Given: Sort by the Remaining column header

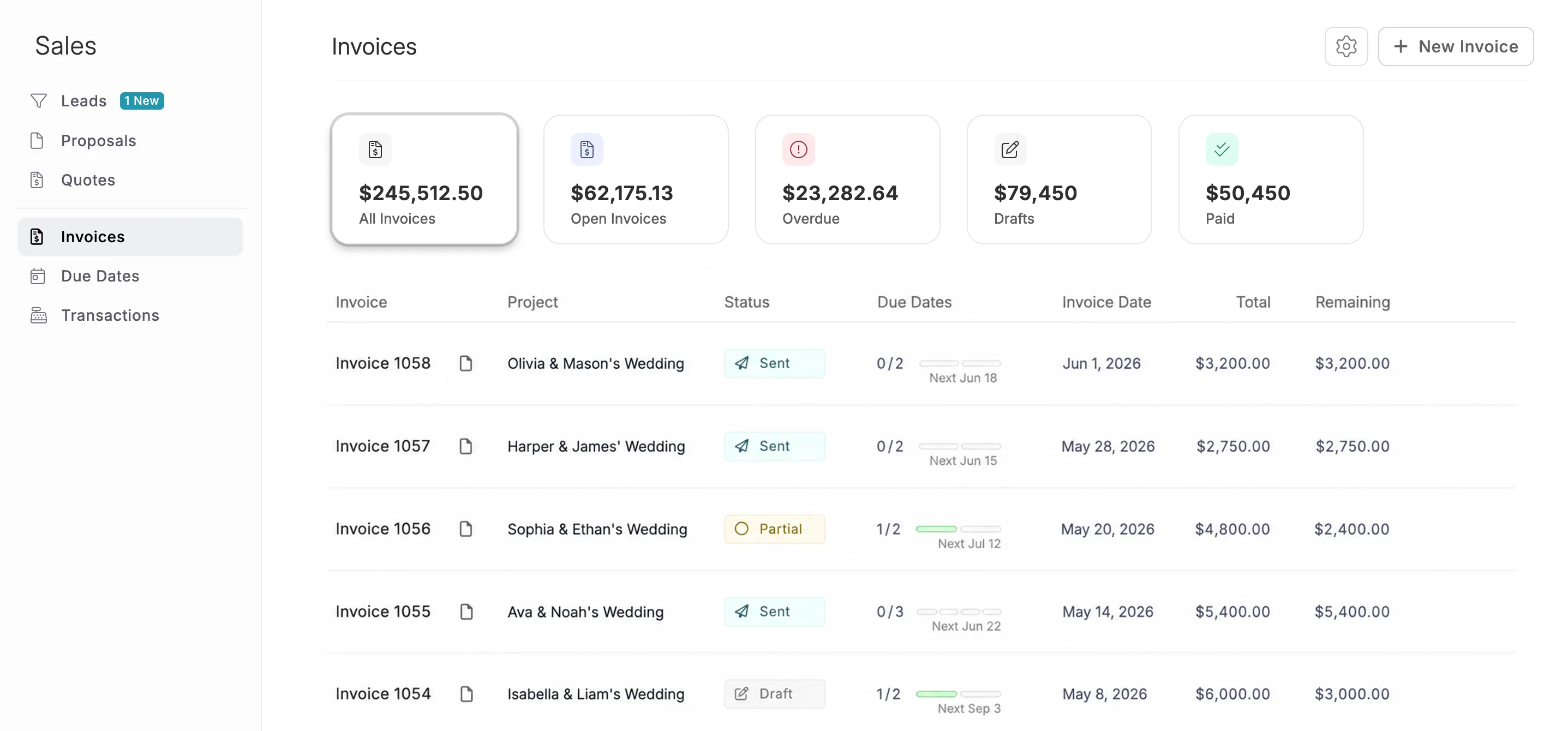Looking at the screenshot, I should click(x=1352, y=303).
